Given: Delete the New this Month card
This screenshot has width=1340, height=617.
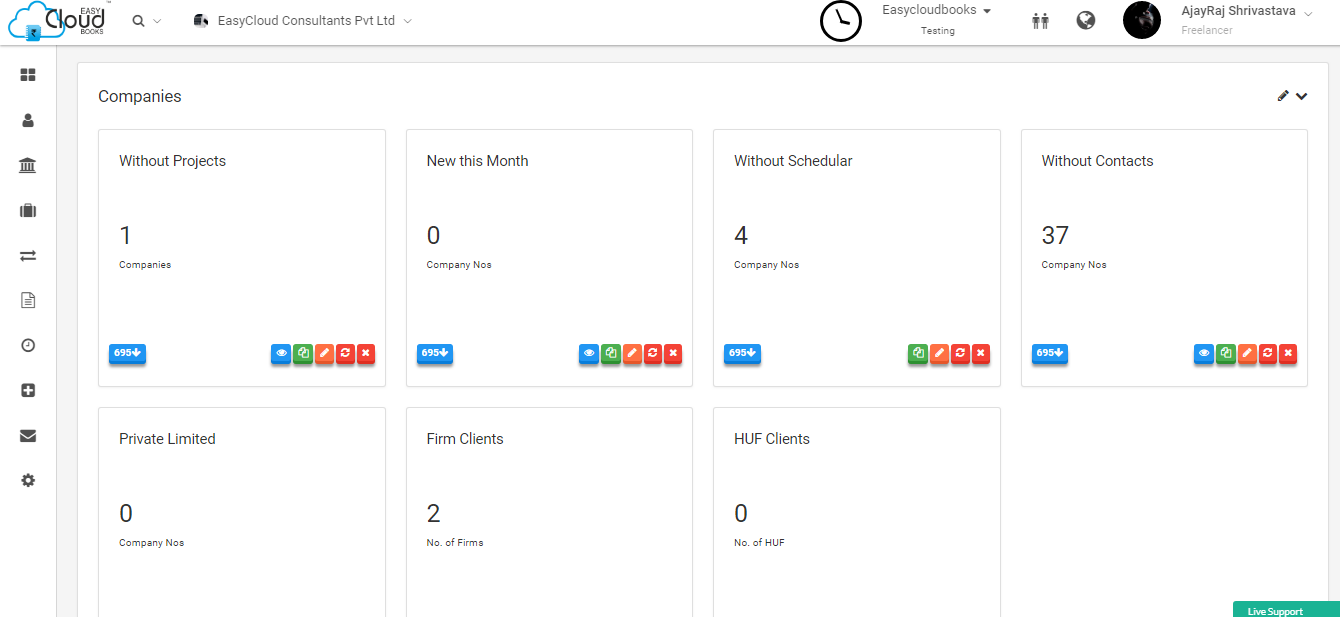Looking at the screenshot, I should coord(673,353).
